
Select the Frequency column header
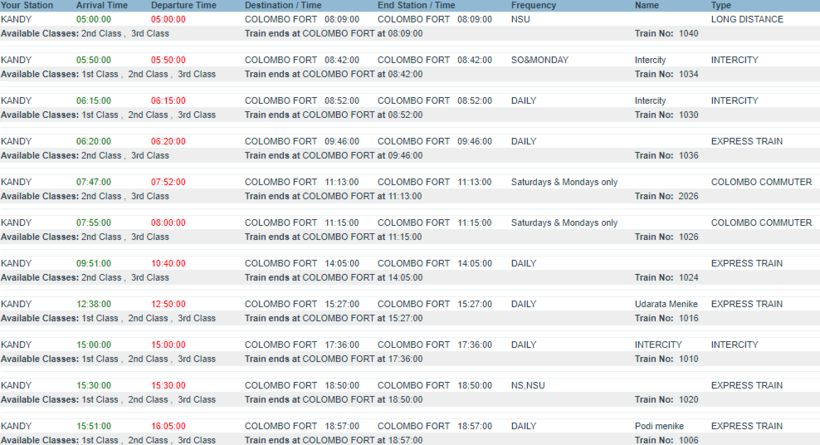pos(534,5)
